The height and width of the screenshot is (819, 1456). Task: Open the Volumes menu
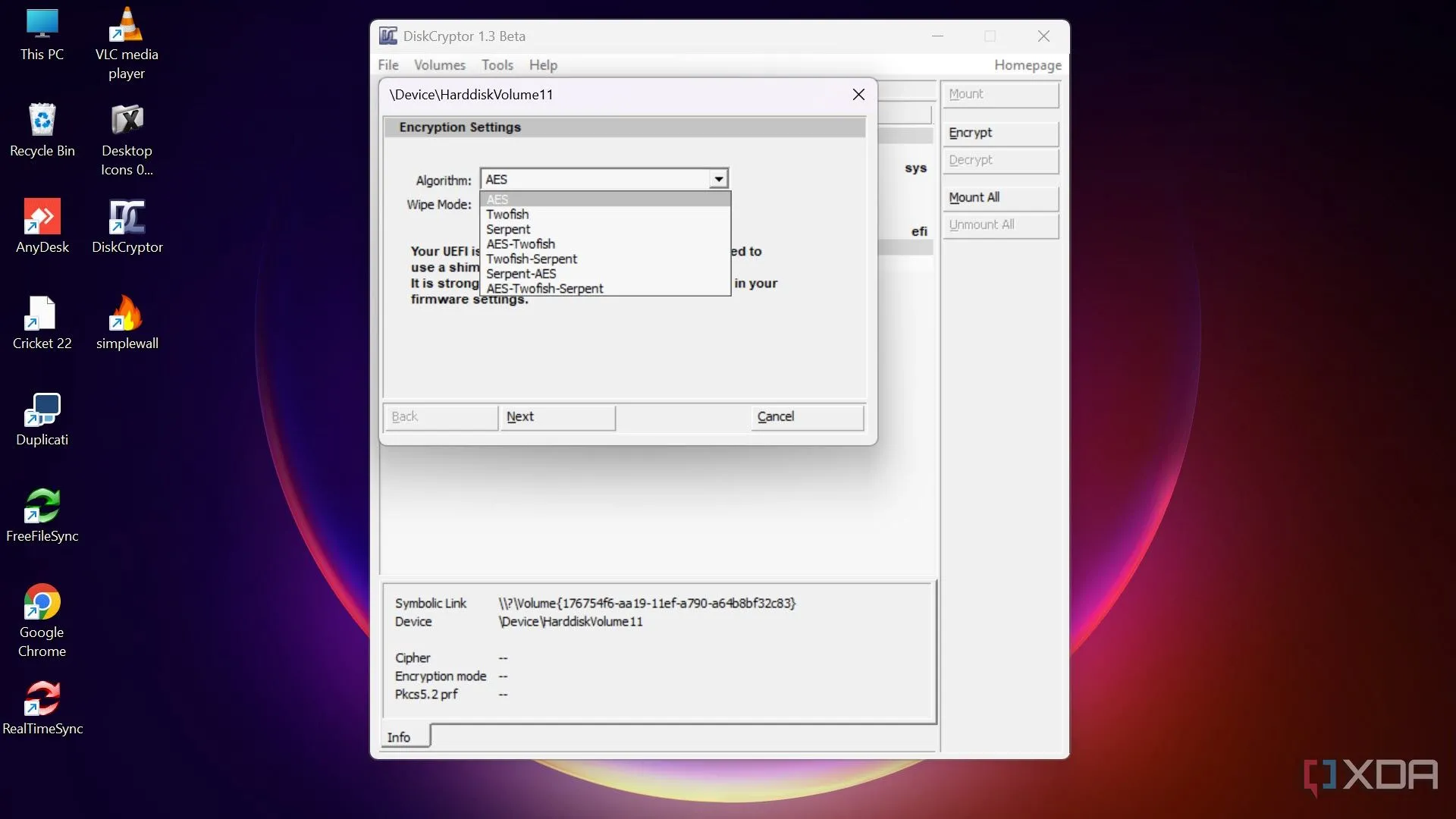[439, 65]
